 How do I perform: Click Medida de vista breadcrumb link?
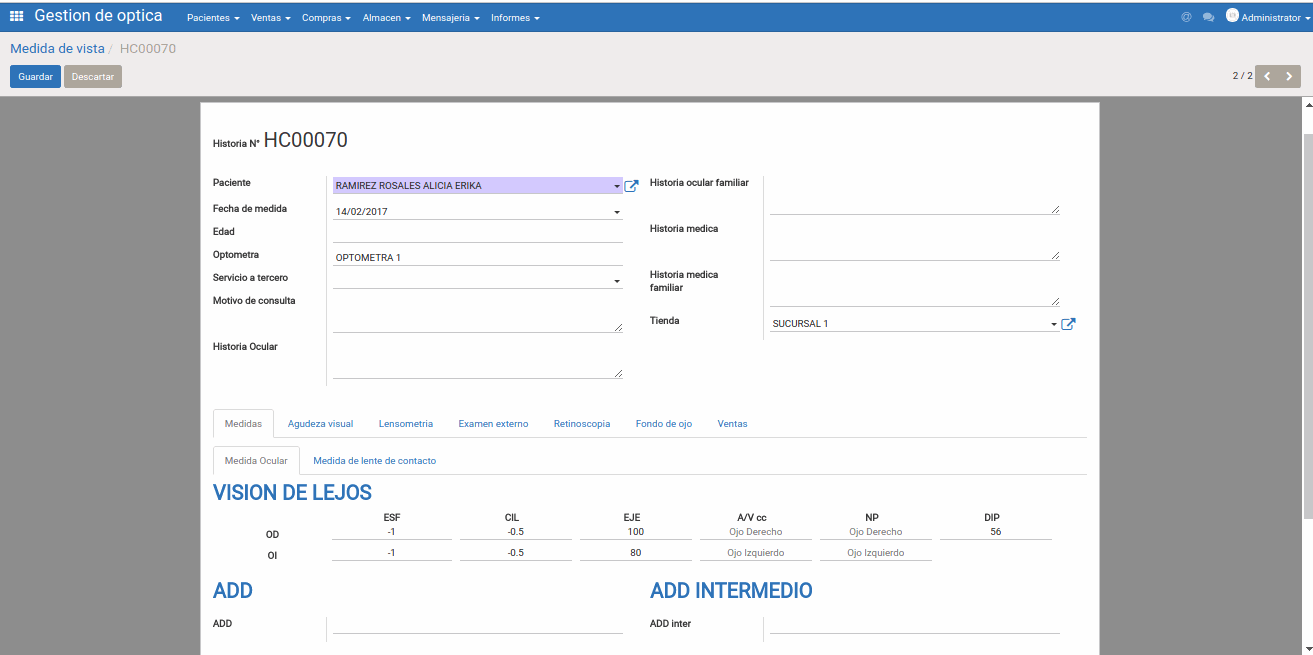57,48
